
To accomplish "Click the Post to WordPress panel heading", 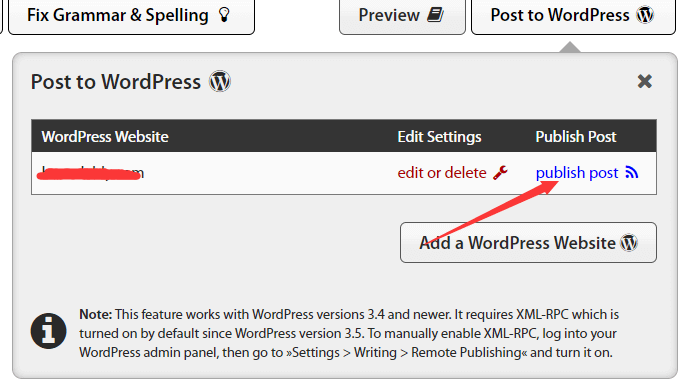I will pos(116,82).
